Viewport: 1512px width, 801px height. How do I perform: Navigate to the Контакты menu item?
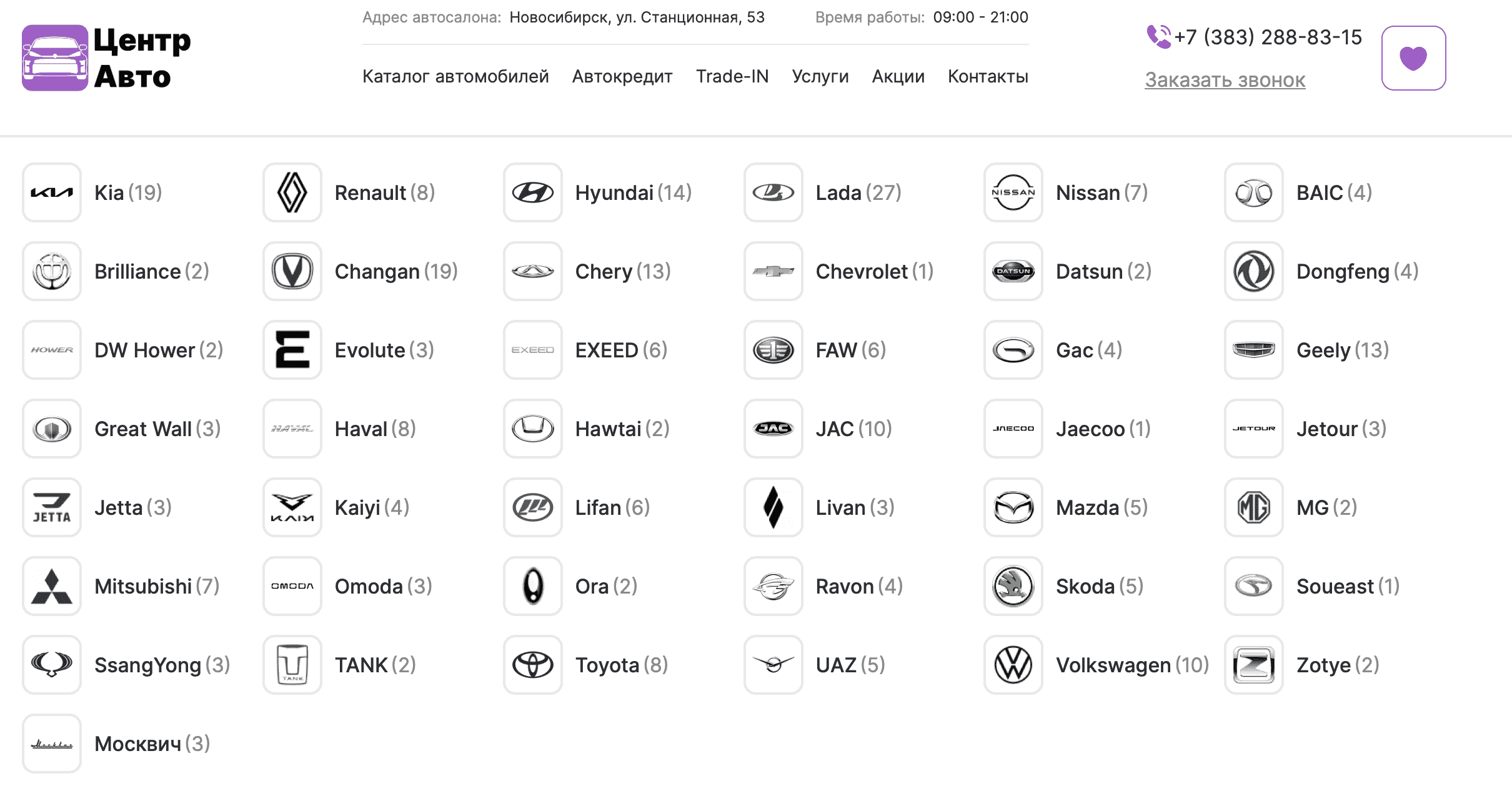[988, 76]
